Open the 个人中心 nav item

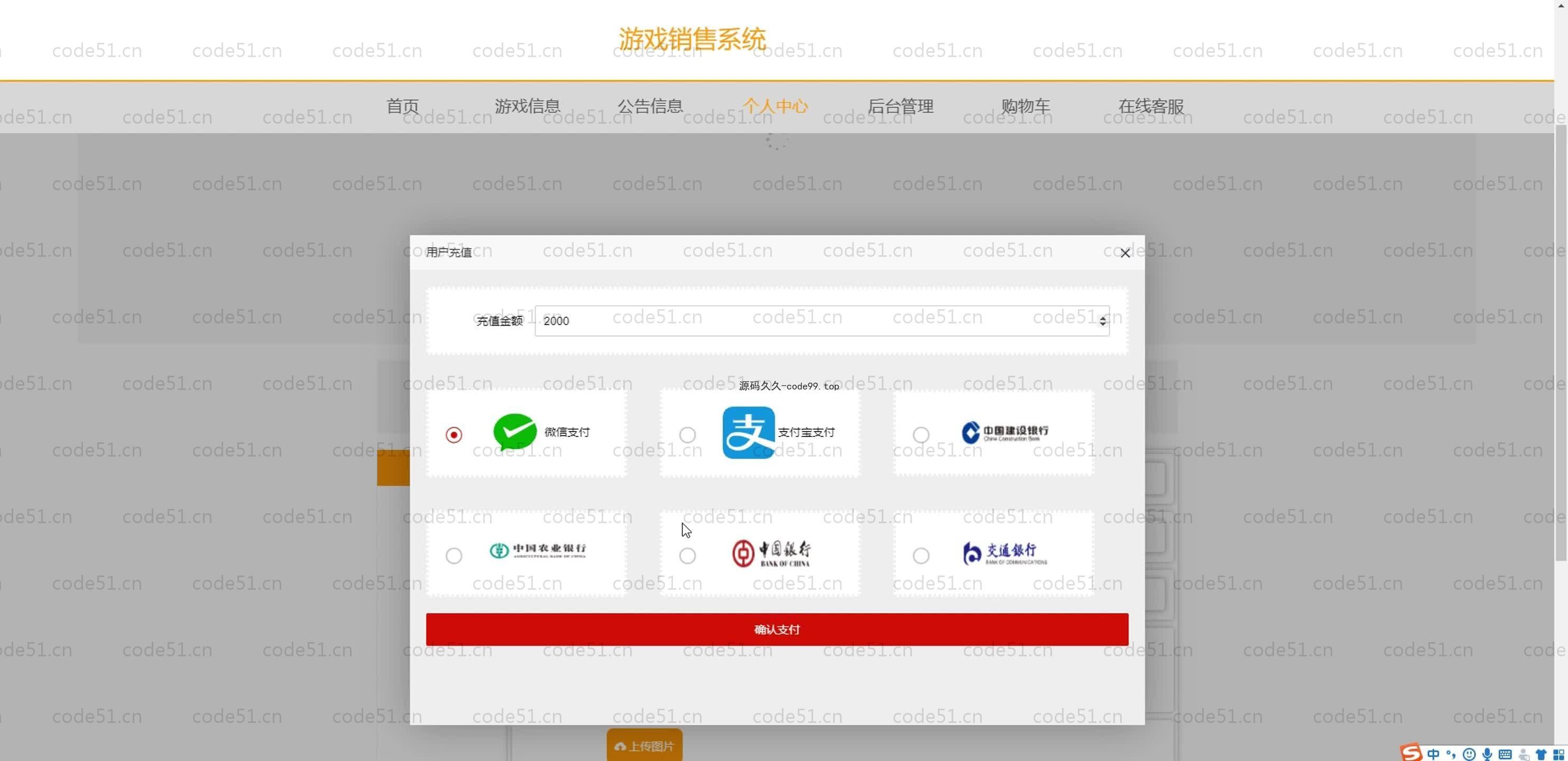tap(775, 106)
